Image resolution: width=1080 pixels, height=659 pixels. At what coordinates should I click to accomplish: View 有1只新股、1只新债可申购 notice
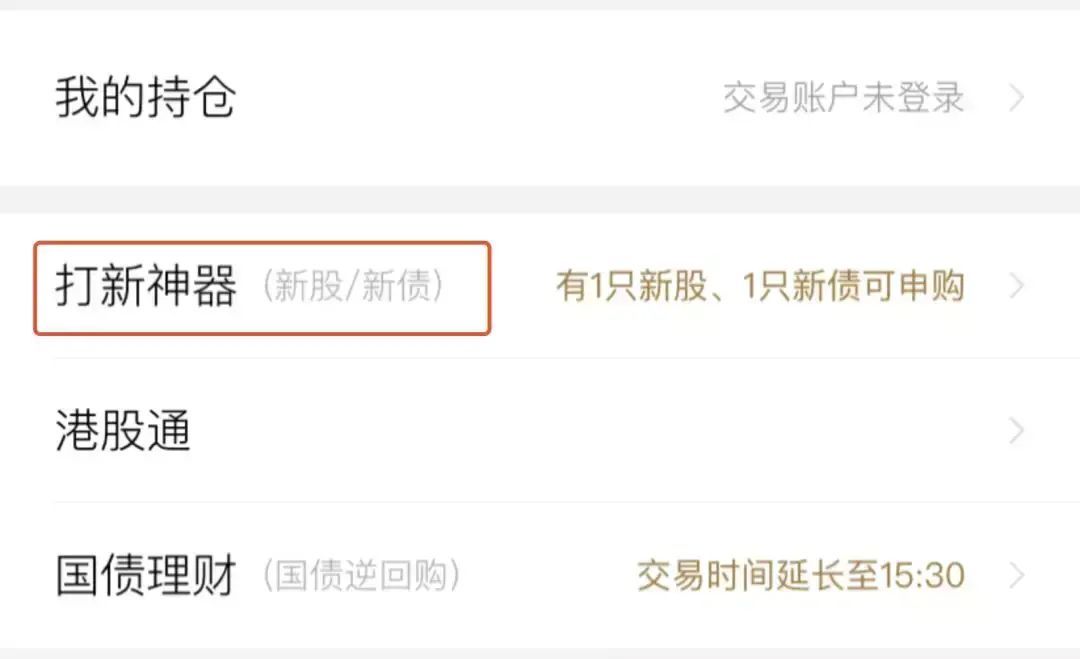760,286
